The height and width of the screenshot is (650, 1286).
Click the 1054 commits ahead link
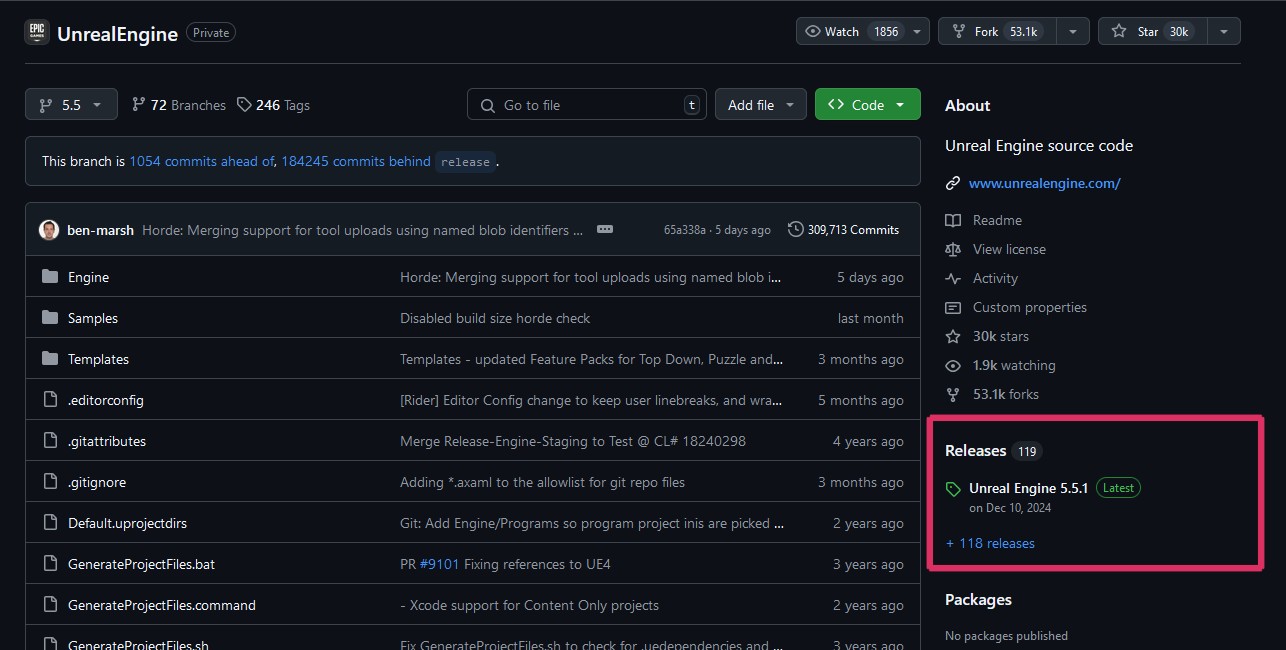[201, 161]
